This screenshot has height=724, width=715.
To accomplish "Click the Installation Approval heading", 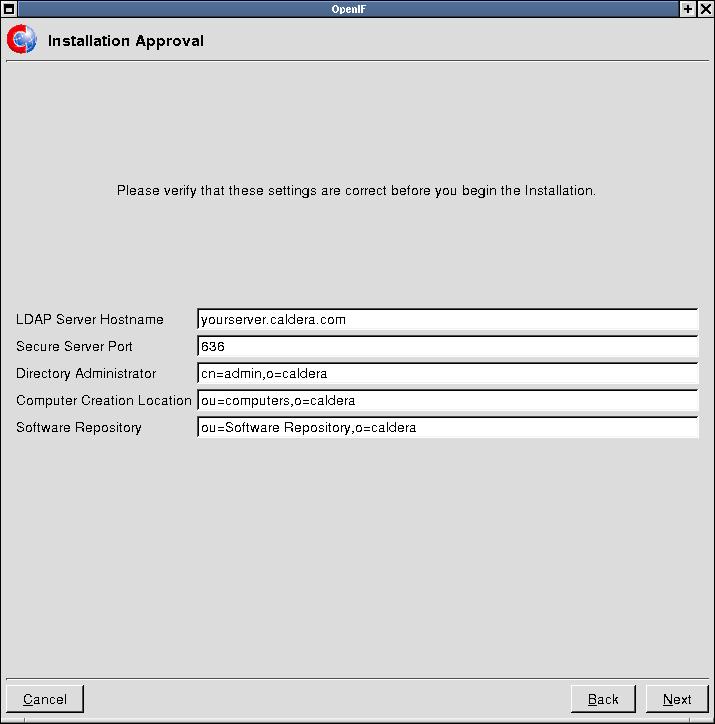I will tap(126, 41).
